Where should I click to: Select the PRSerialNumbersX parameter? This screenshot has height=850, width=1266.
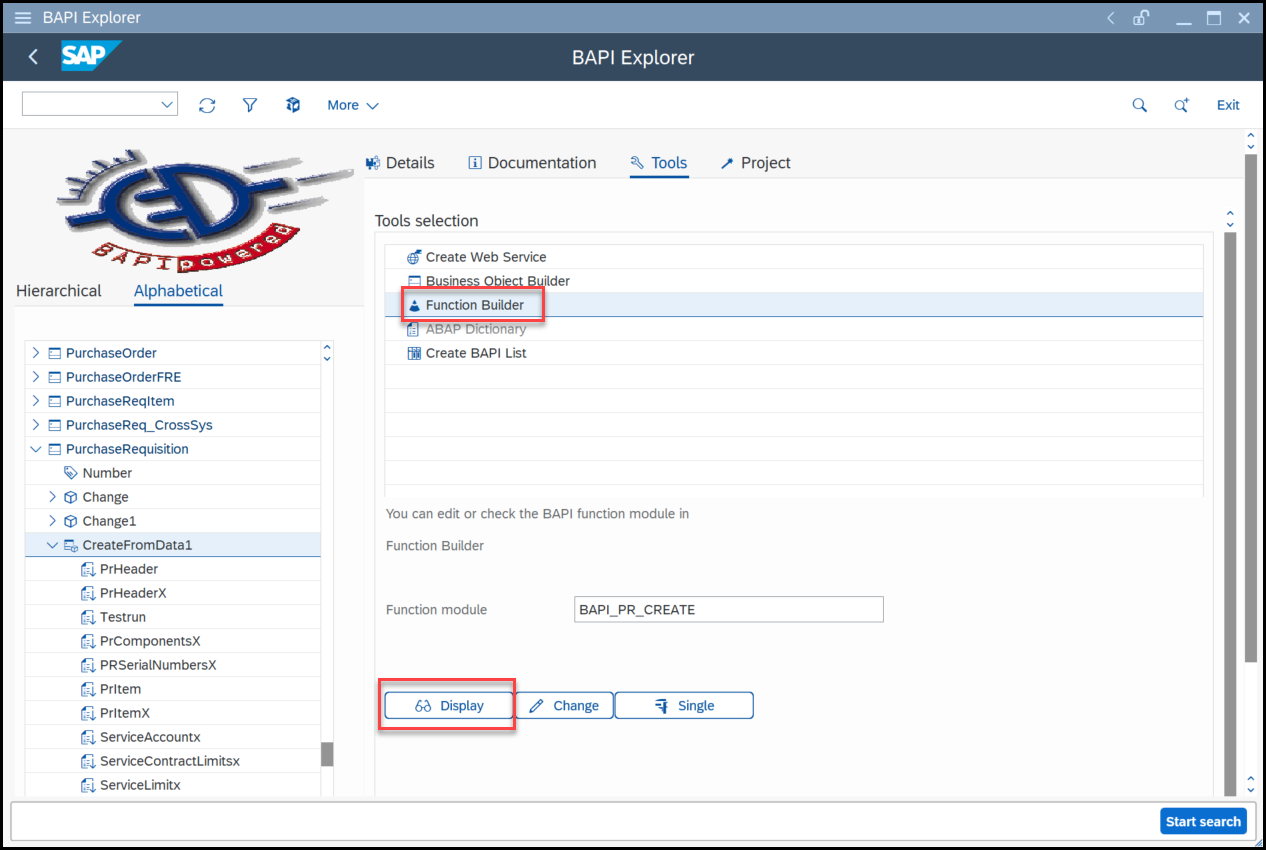(x=158, y=665)
